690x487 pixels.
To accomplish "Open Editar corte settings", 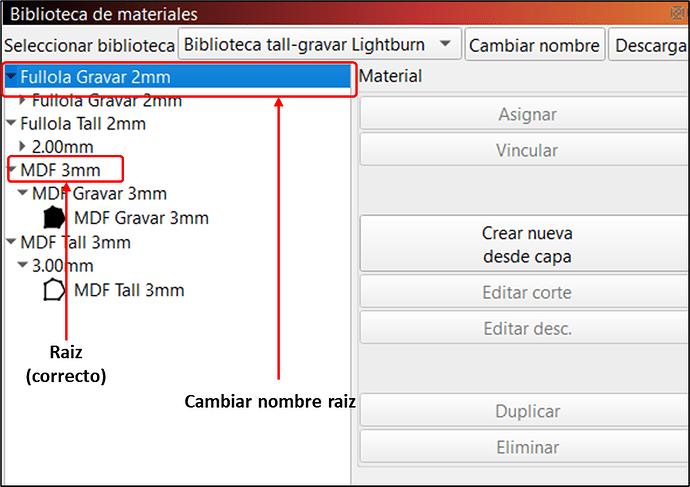I will [x=527, y=293].
